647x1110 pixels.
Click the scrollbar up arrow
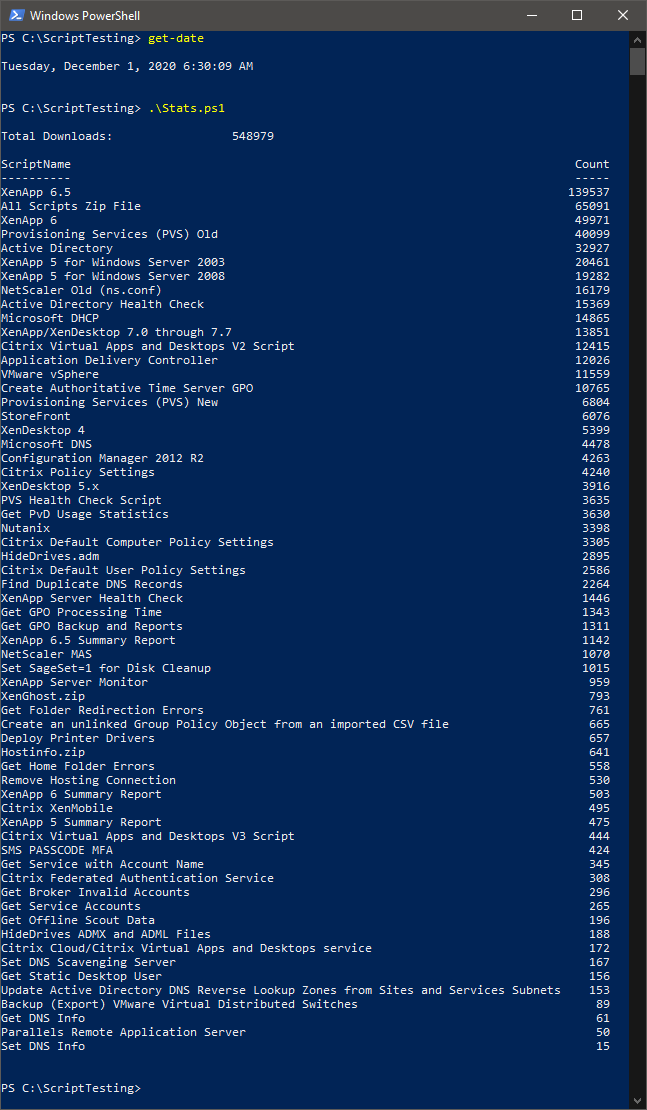pos(637,39)
